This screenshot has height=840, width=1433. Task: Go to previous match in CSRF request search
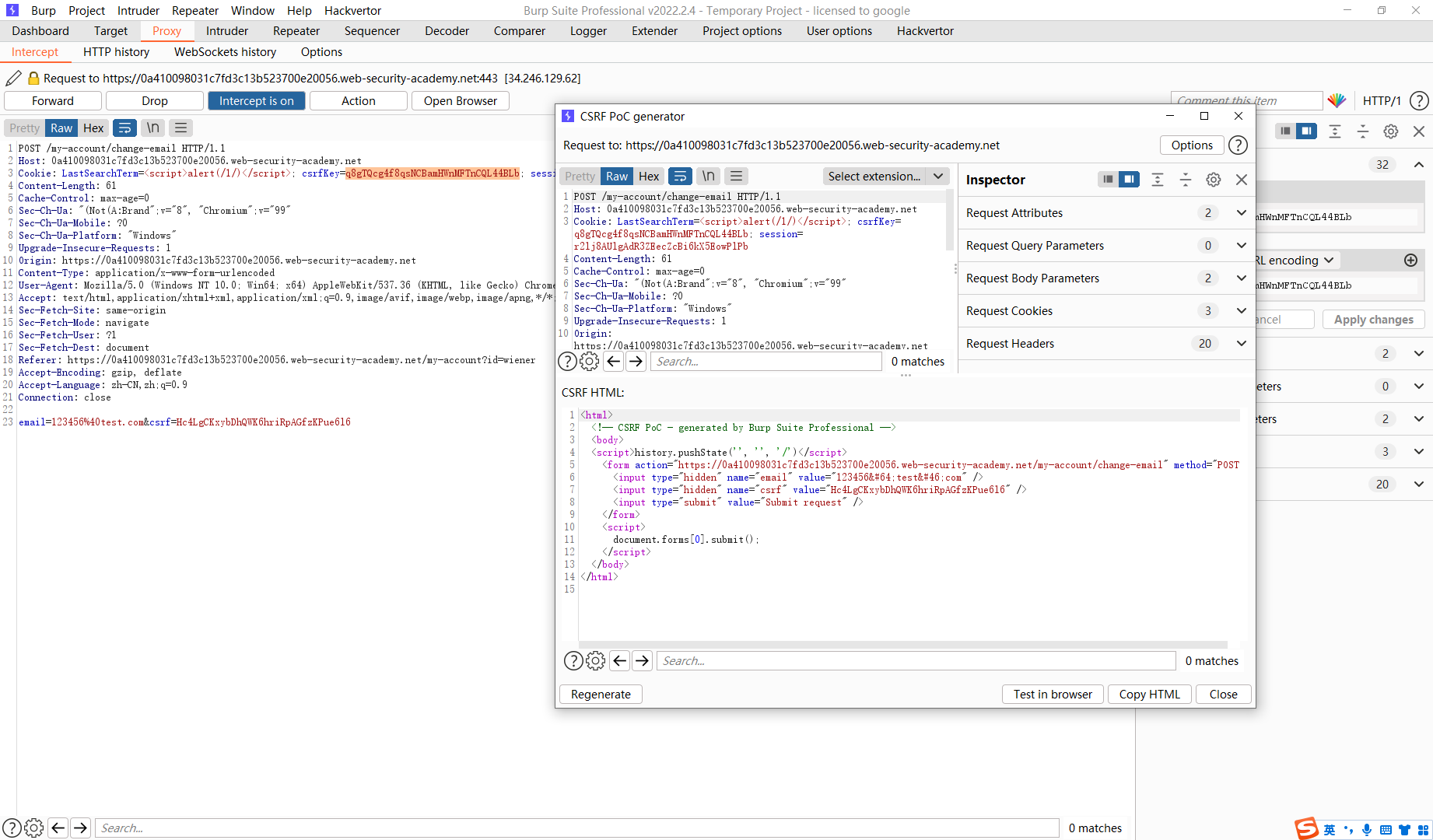[614, 361]
